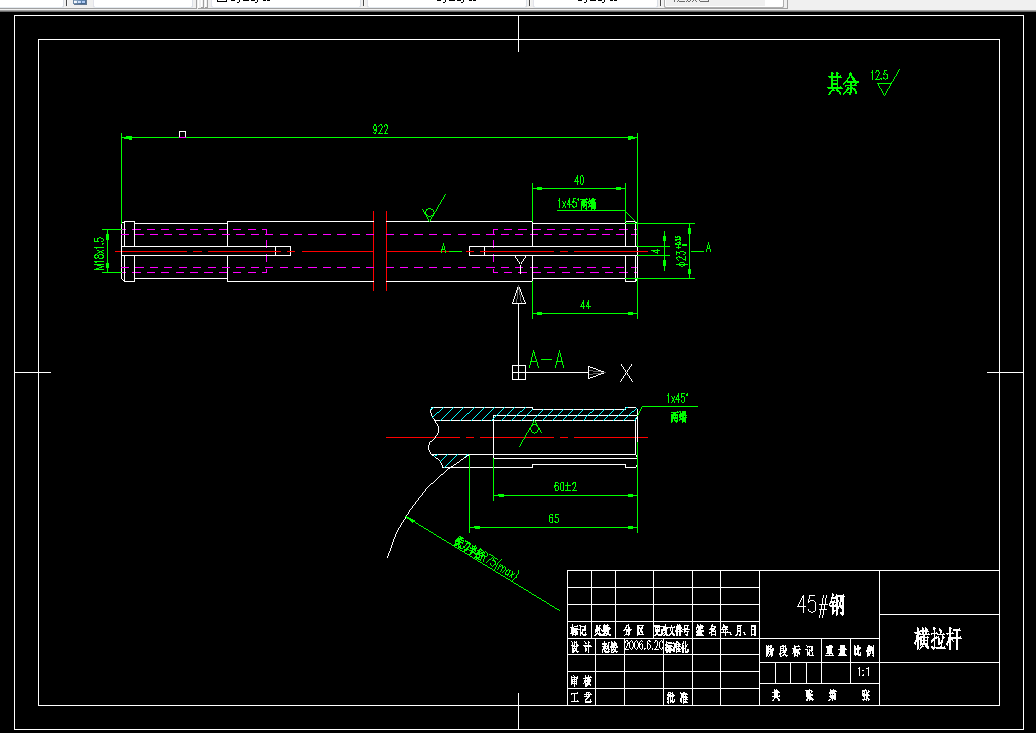Select the A-A section view label
Image resolution: width=1036 pixels, height=733 pixels.
coord(547,360)
